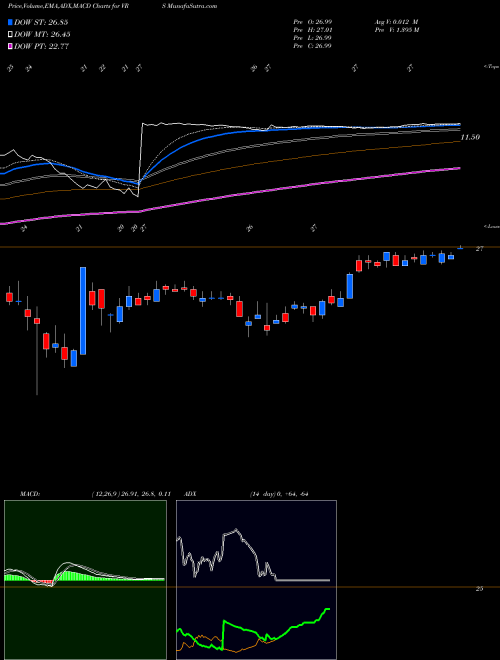Click the '25' price axis label
The height and width of the screenshot is (660, 500).
click(479, 589)
